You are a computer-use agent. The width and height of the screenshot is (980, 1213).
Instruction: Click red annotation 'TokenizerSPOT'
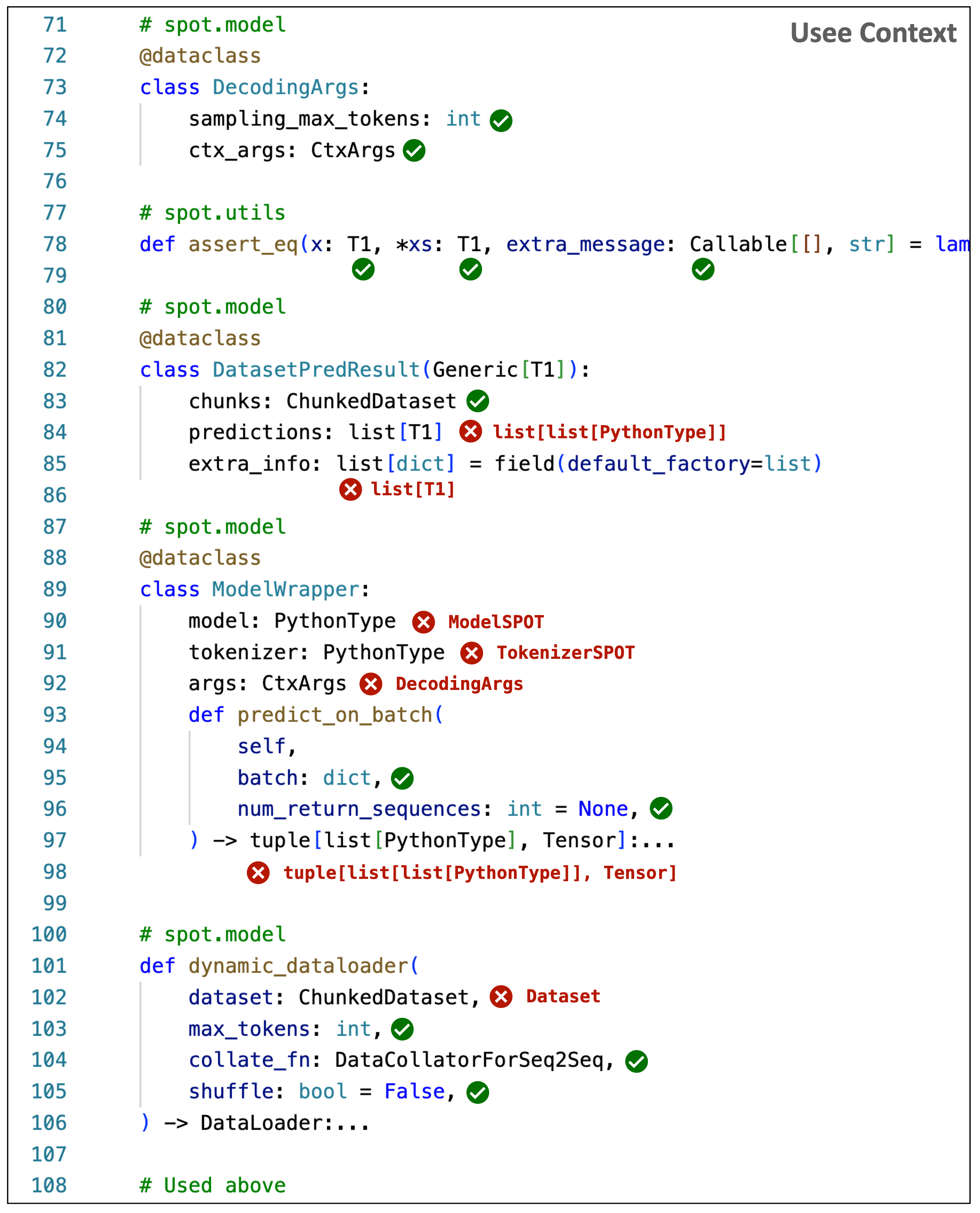pyautogui.click(x=566, y=653)
